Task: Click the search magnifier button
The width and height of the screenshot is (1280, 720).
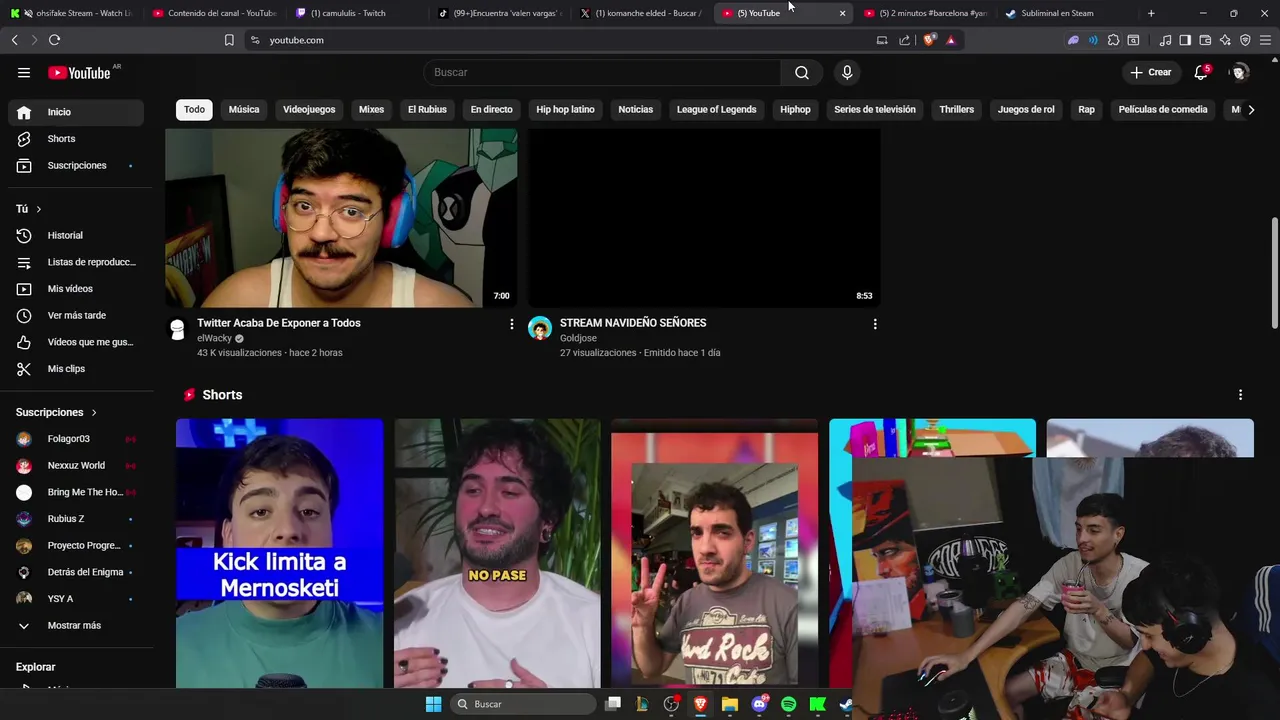Action: click(802, 72)
